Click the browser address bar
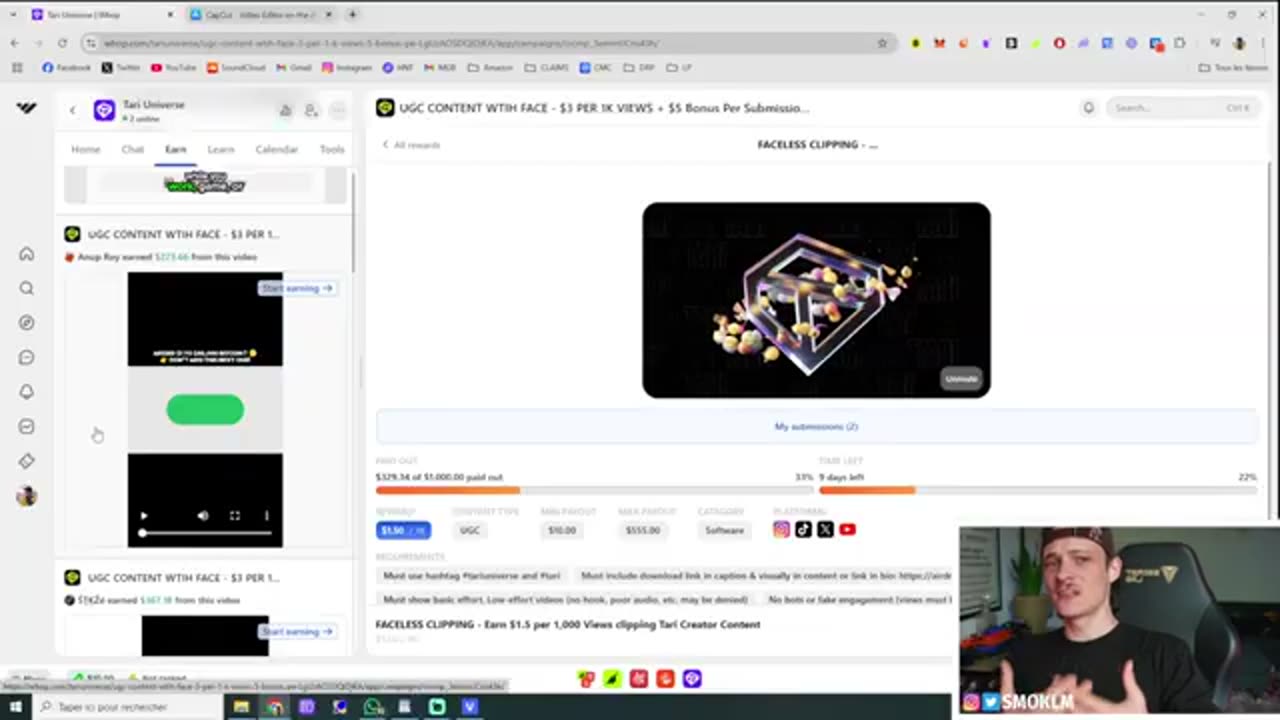 (480, 43)
